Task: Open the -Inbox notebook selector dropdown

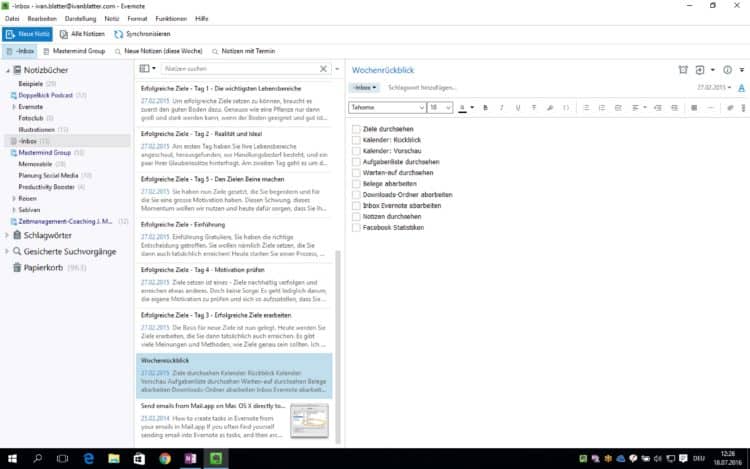Action: [x=364, y=87]
